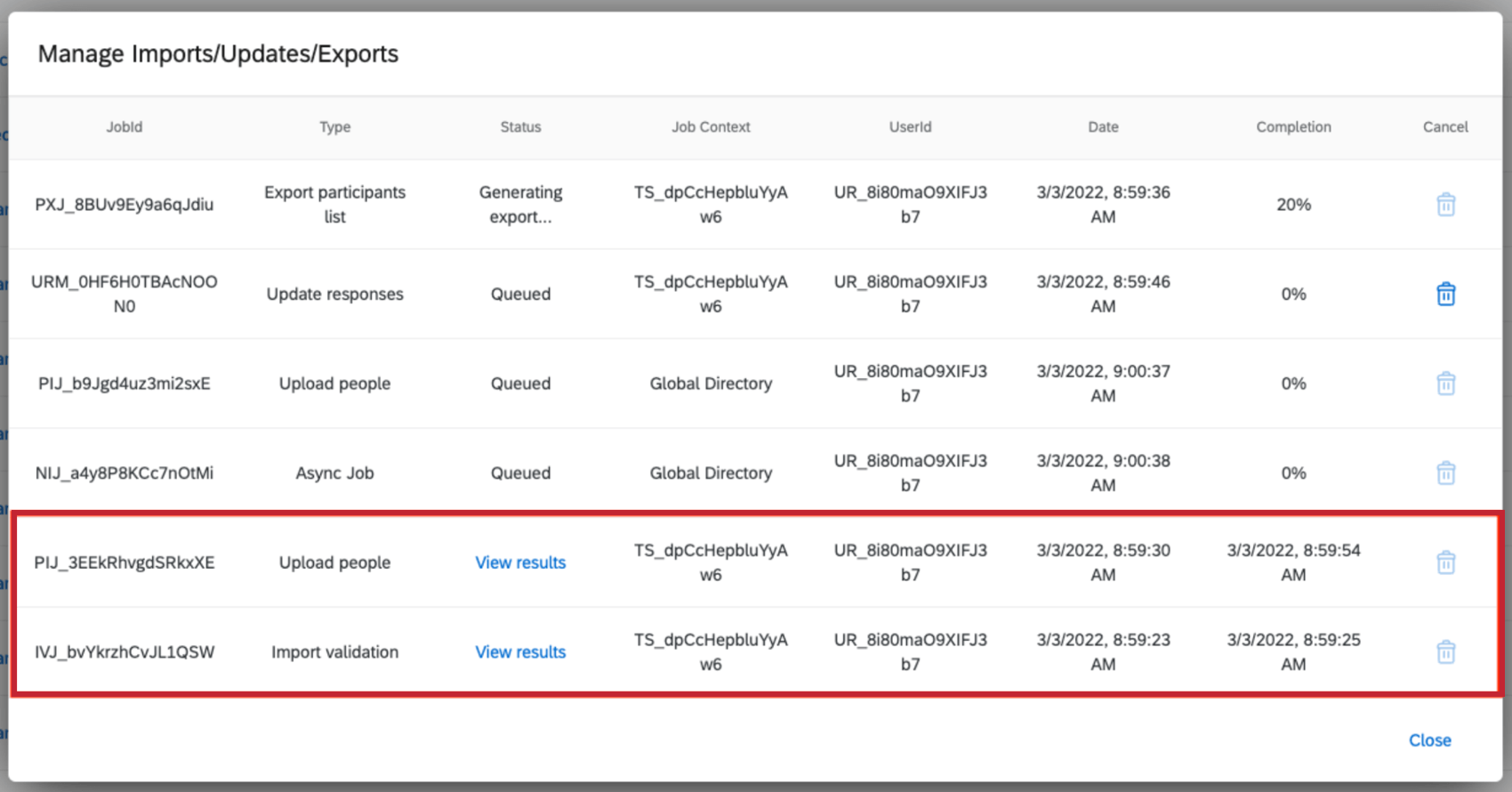The width and height of the screenshot is (1512, 792).
Task: Delete the Async Job row
Action: click(1445, 473)
